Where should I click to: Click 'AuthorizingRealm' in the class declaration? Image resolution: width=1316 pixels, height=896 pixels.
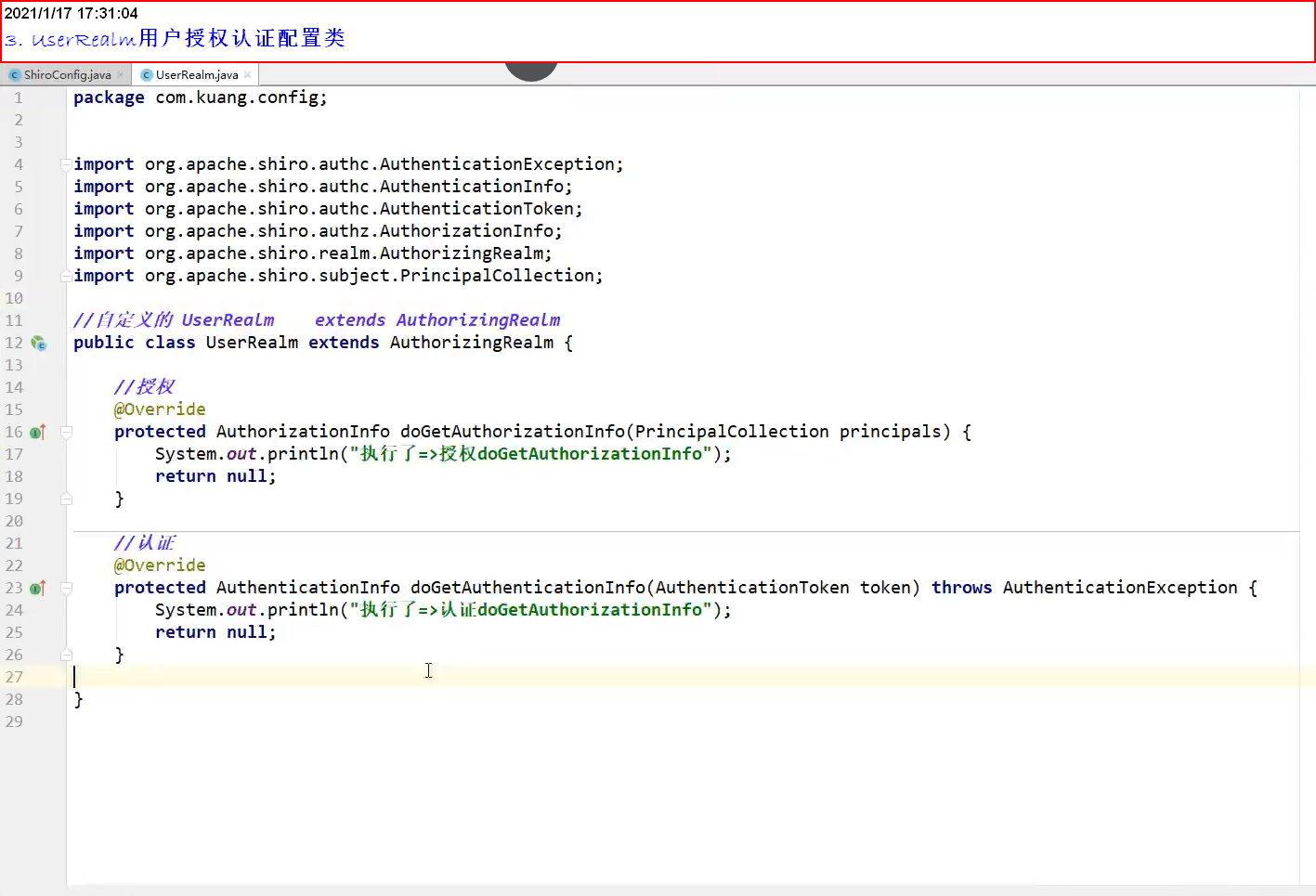472,343
